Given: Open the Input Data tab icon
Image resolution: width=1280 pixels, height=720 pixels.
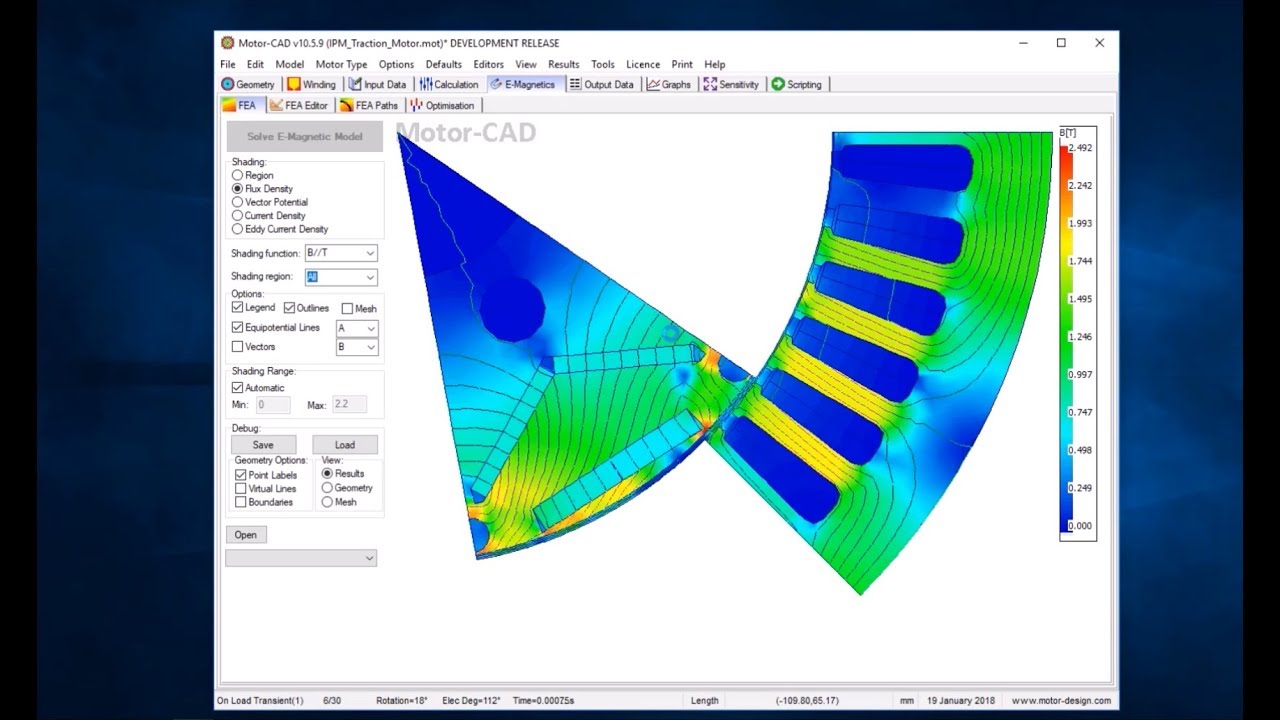Looking at the screenshot, I should 355,85.
